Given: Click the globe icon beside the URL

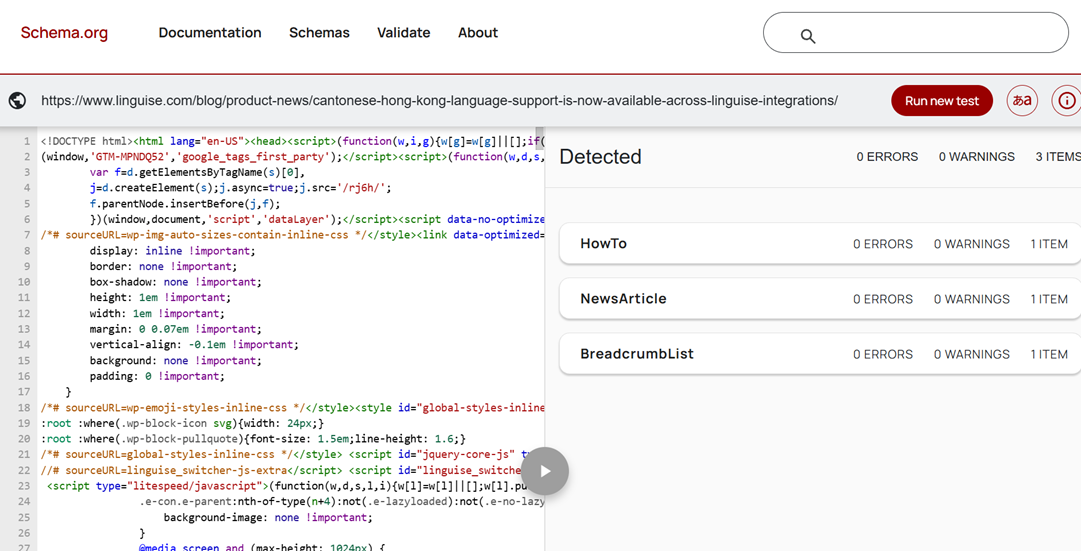Looking at the screenshot, I should tap(17, 101).
